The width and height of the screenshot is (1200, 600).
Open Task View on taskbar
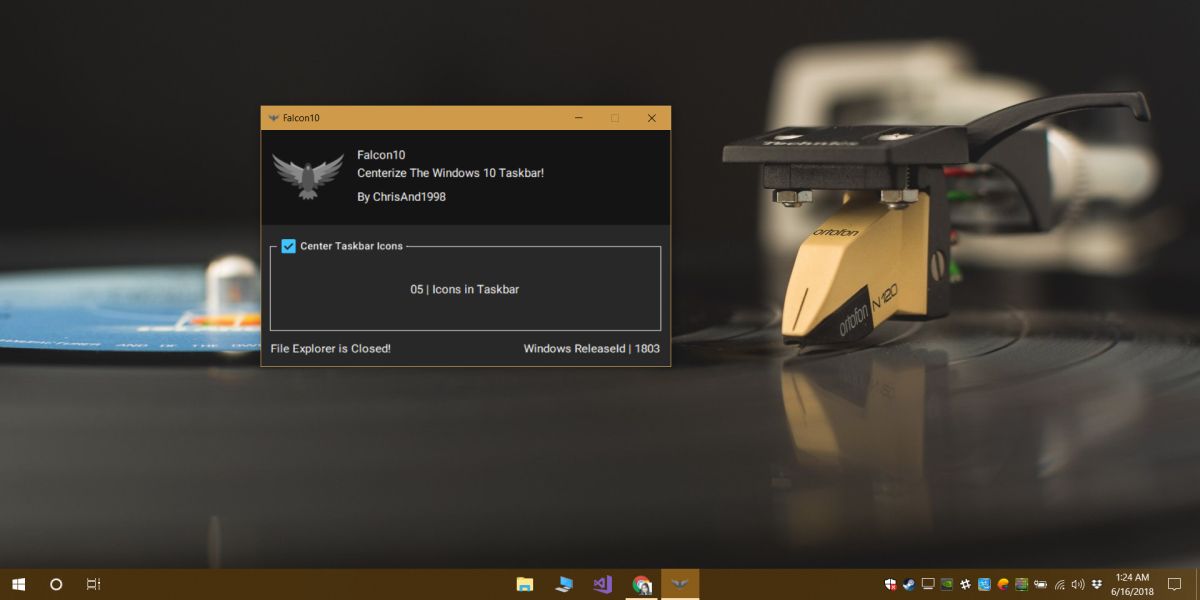click(93, 584)
